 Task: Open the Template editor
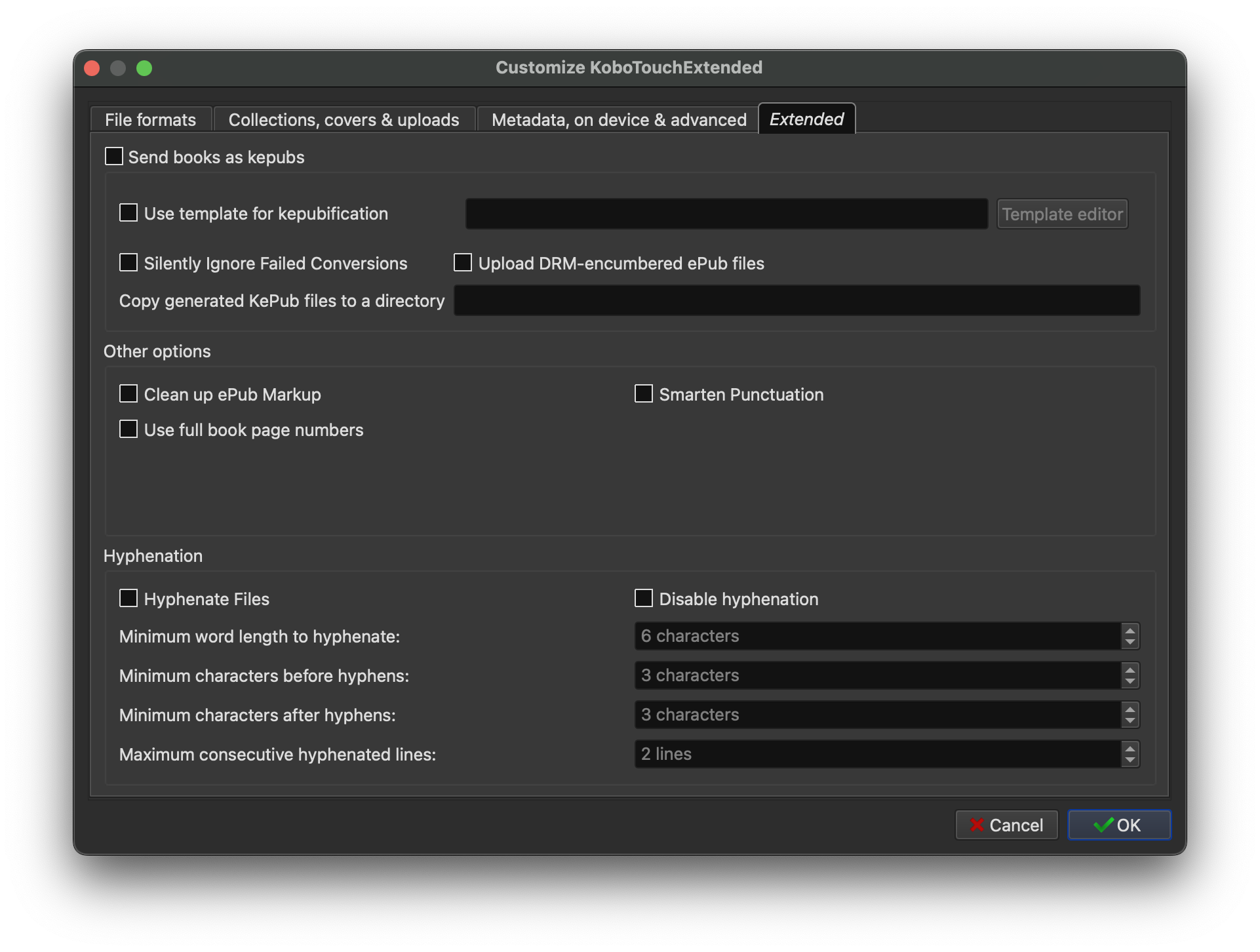pos(1062,214)
